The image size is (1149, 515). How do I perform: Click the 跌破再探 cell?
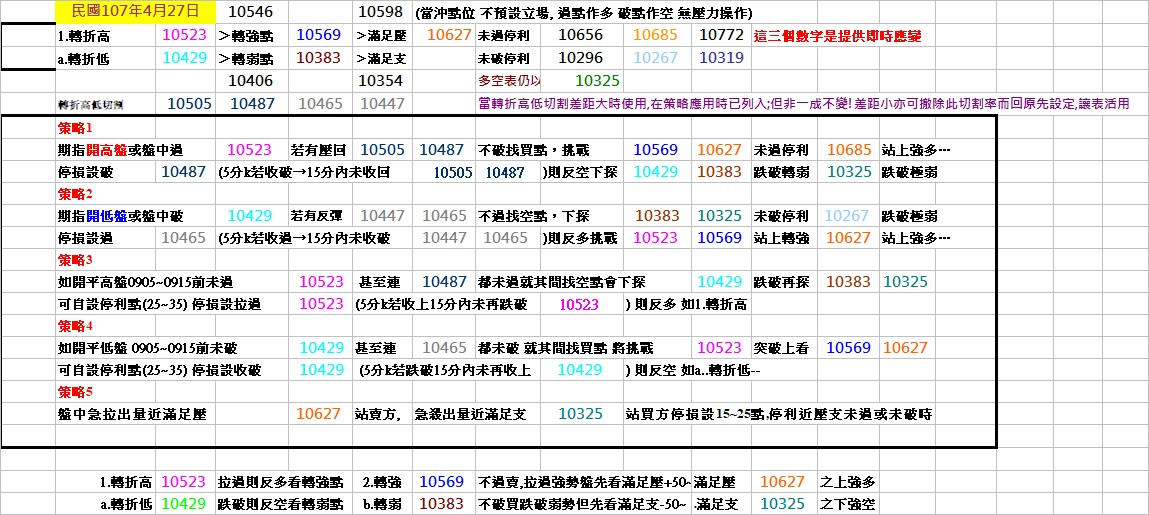(x=780, y=282)
